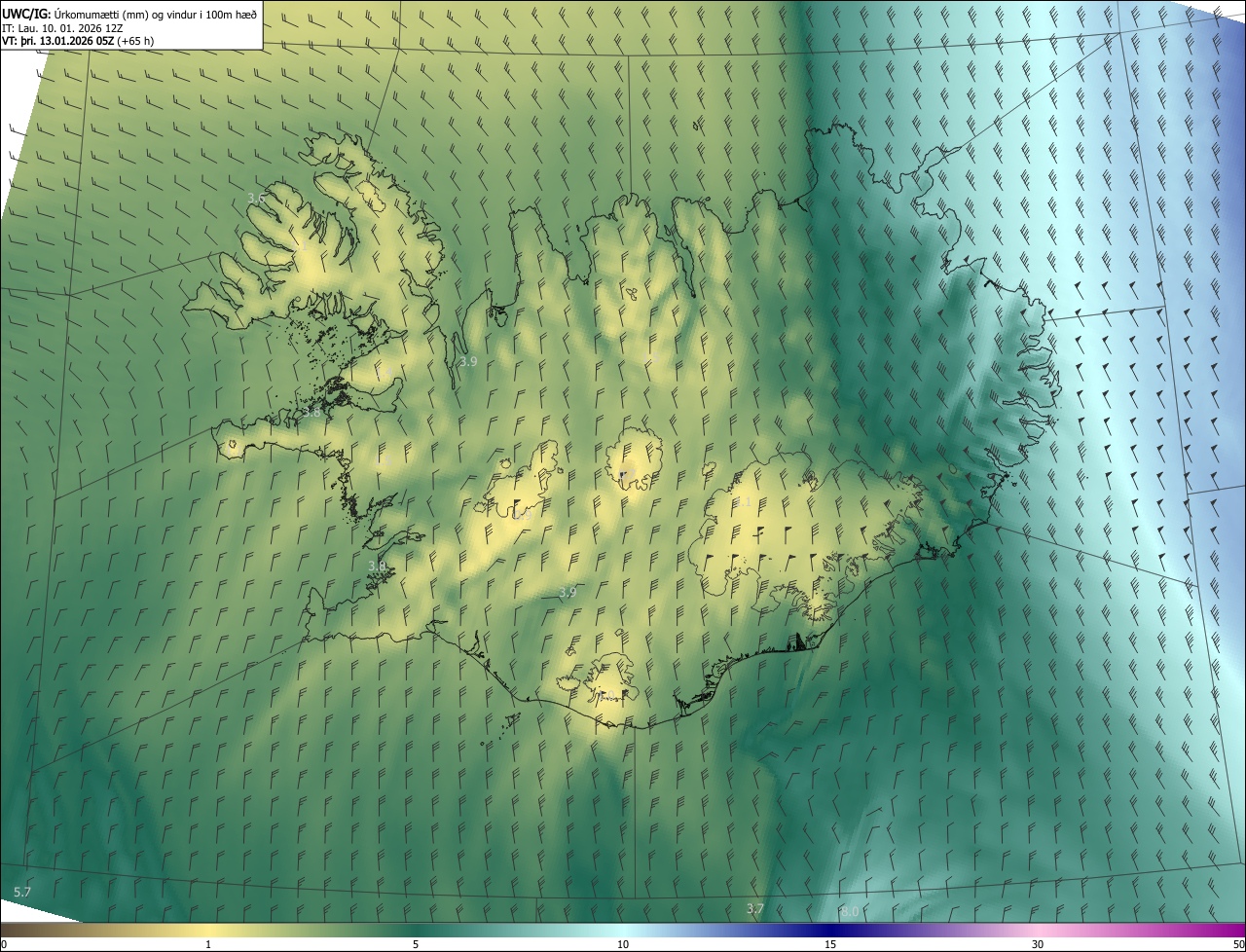
Task: Click the '5.7' value label on the map
Action: [22, 892]
